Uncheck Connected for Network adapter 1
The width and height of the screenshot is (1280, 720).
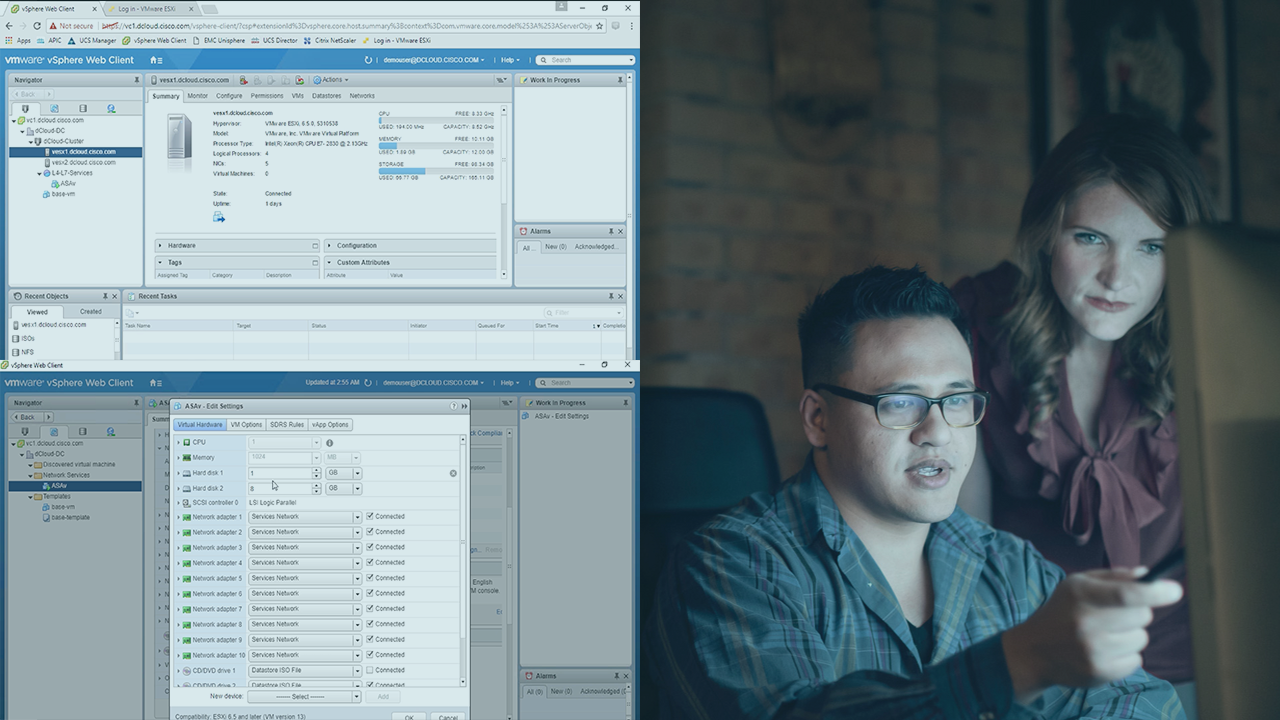(370, 517)
